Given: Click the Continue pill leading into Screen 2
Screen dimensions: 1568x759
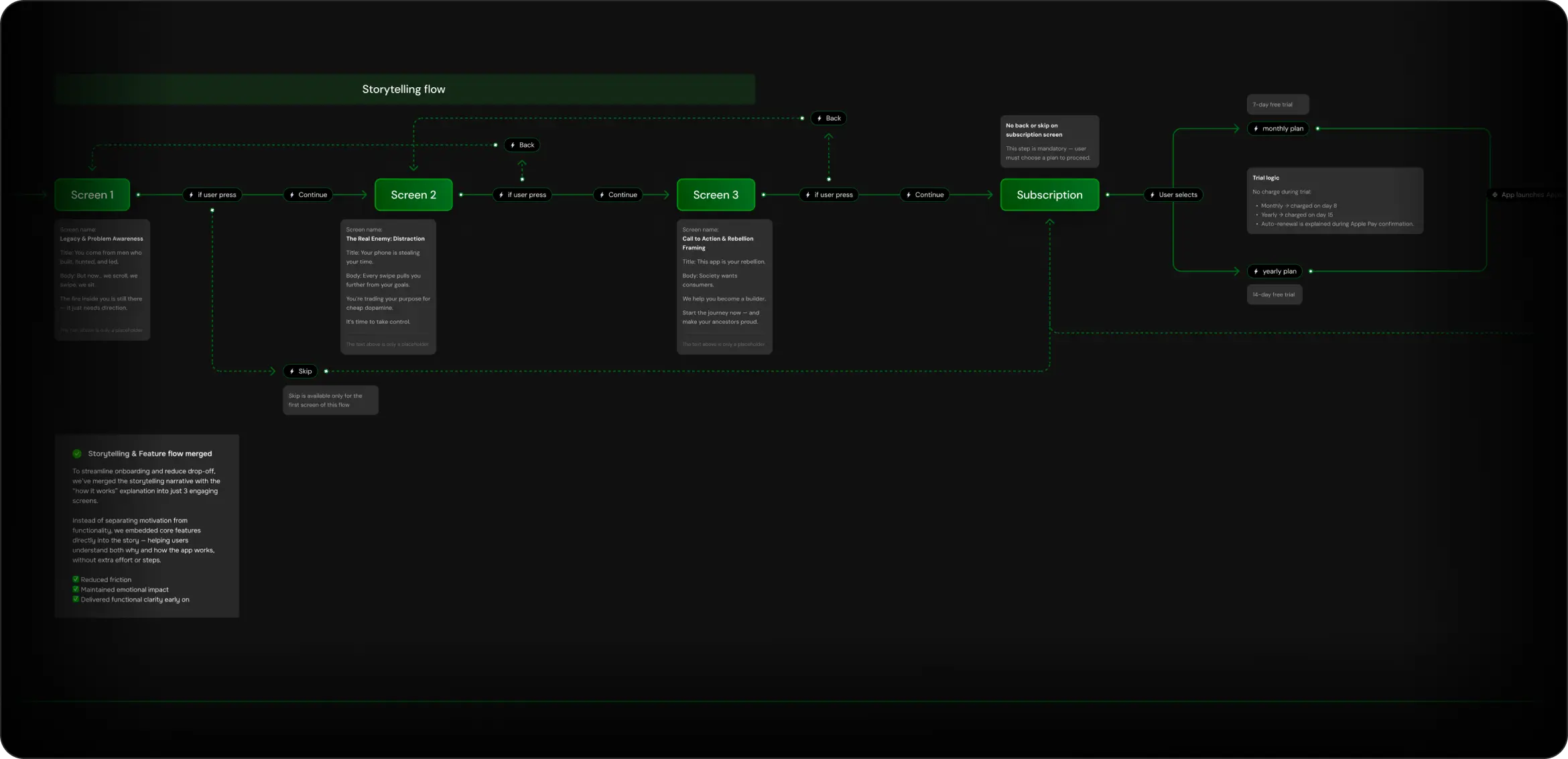Looking at the screenshot, I should click(x=308, y=195).
